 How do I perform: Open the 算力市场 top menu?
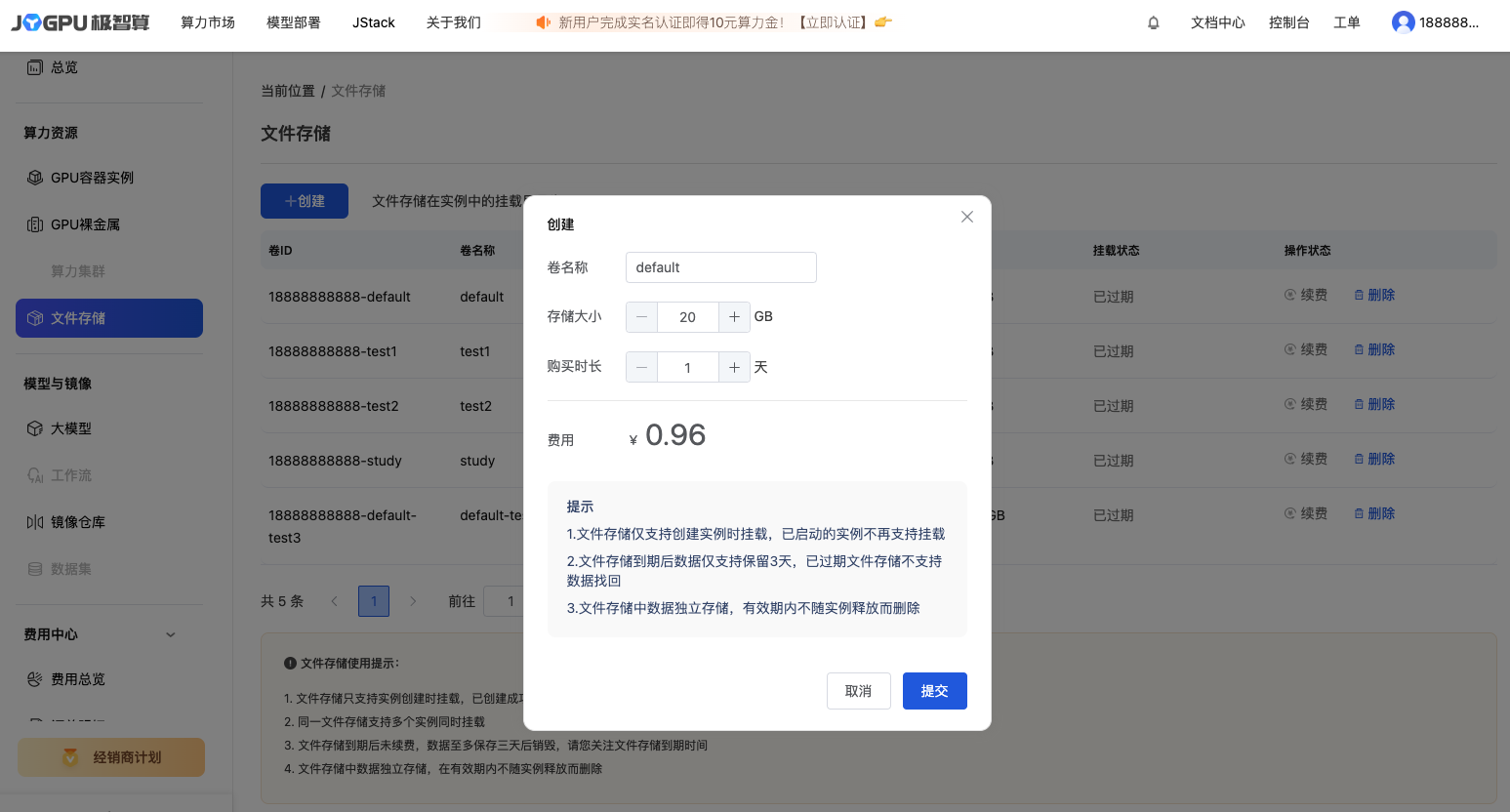coord(208,22)
